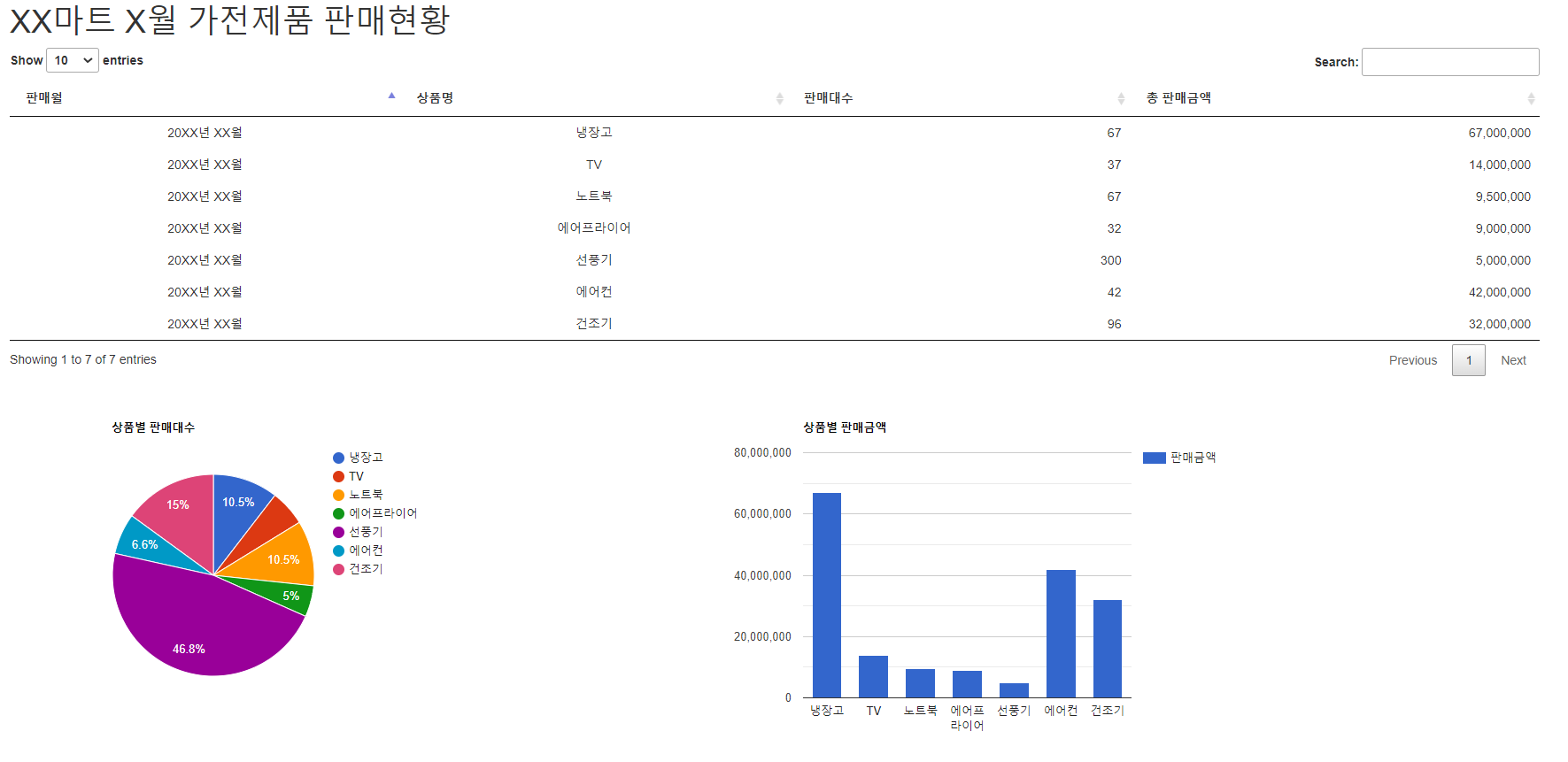The image size is (1568, 762).
Task: Sort the table by 판매월 column
Action: 203,98
